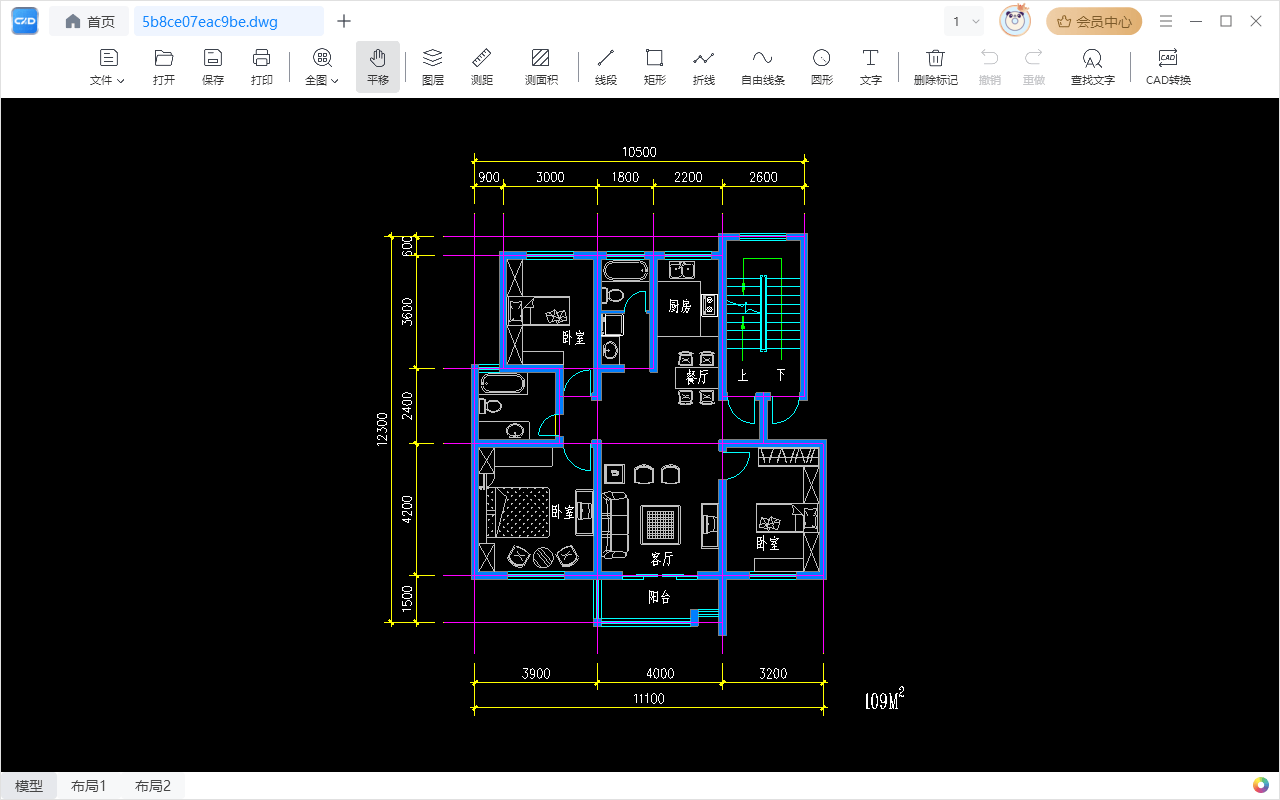The image size is (1280, 800).
Task: Choose the 矩形 rectangle drawing tool
Action: point(654,66)
